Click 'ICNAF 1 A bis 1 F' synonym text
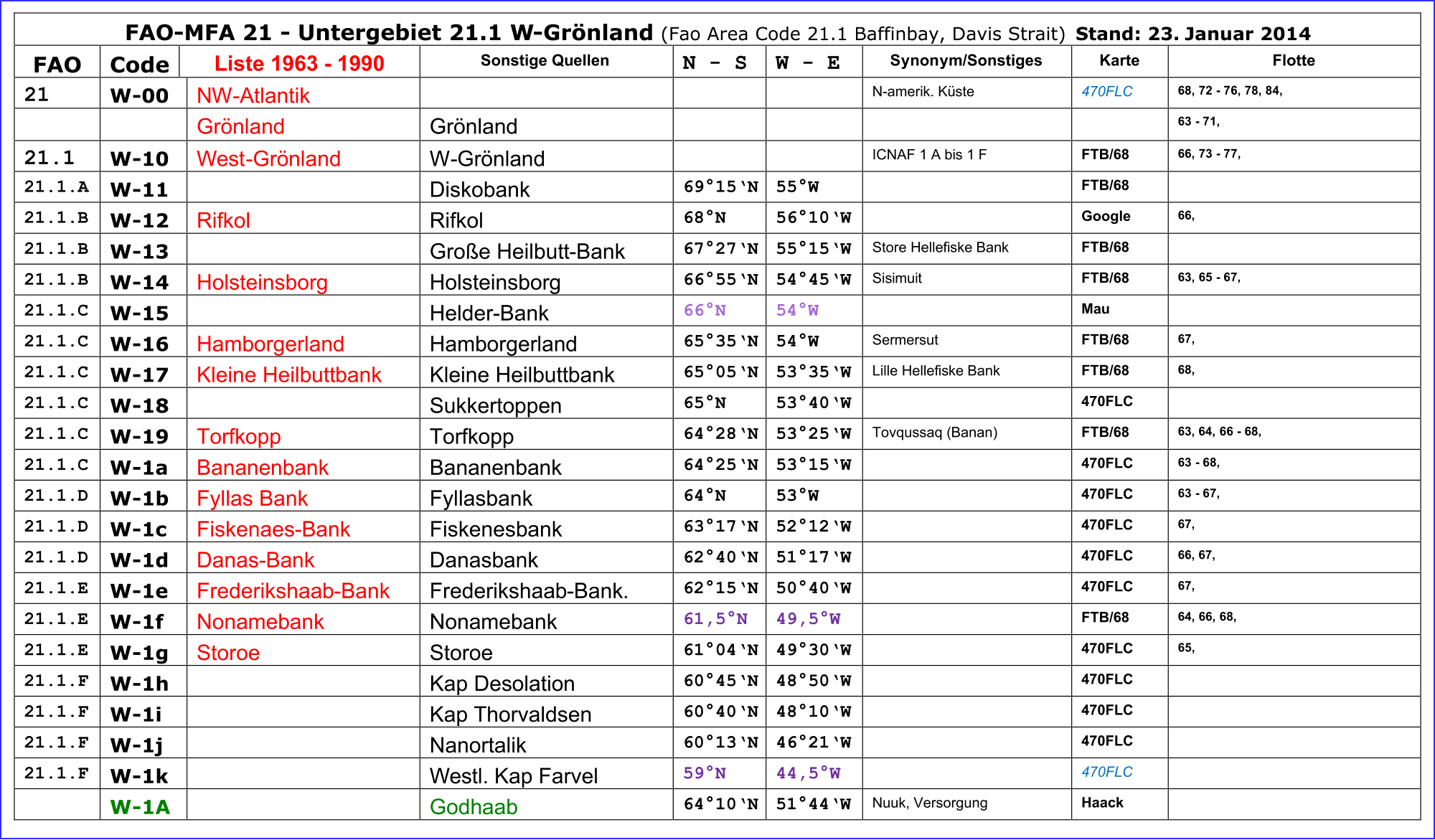Image resolution: width=1435 pixels, height=840 pixels. coord(929,154)
